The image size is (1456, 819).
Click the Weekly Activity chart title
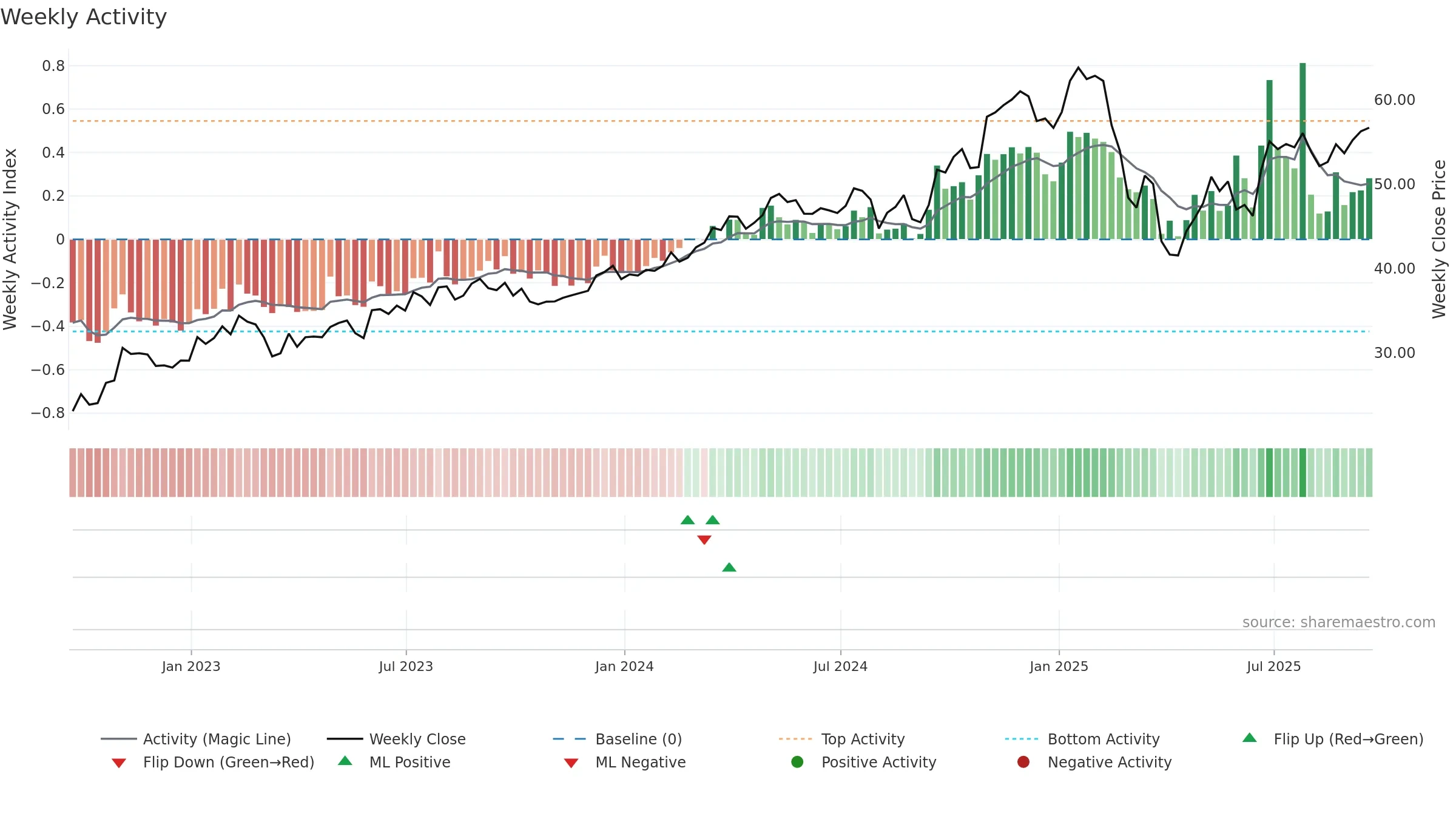coord(84,17)
